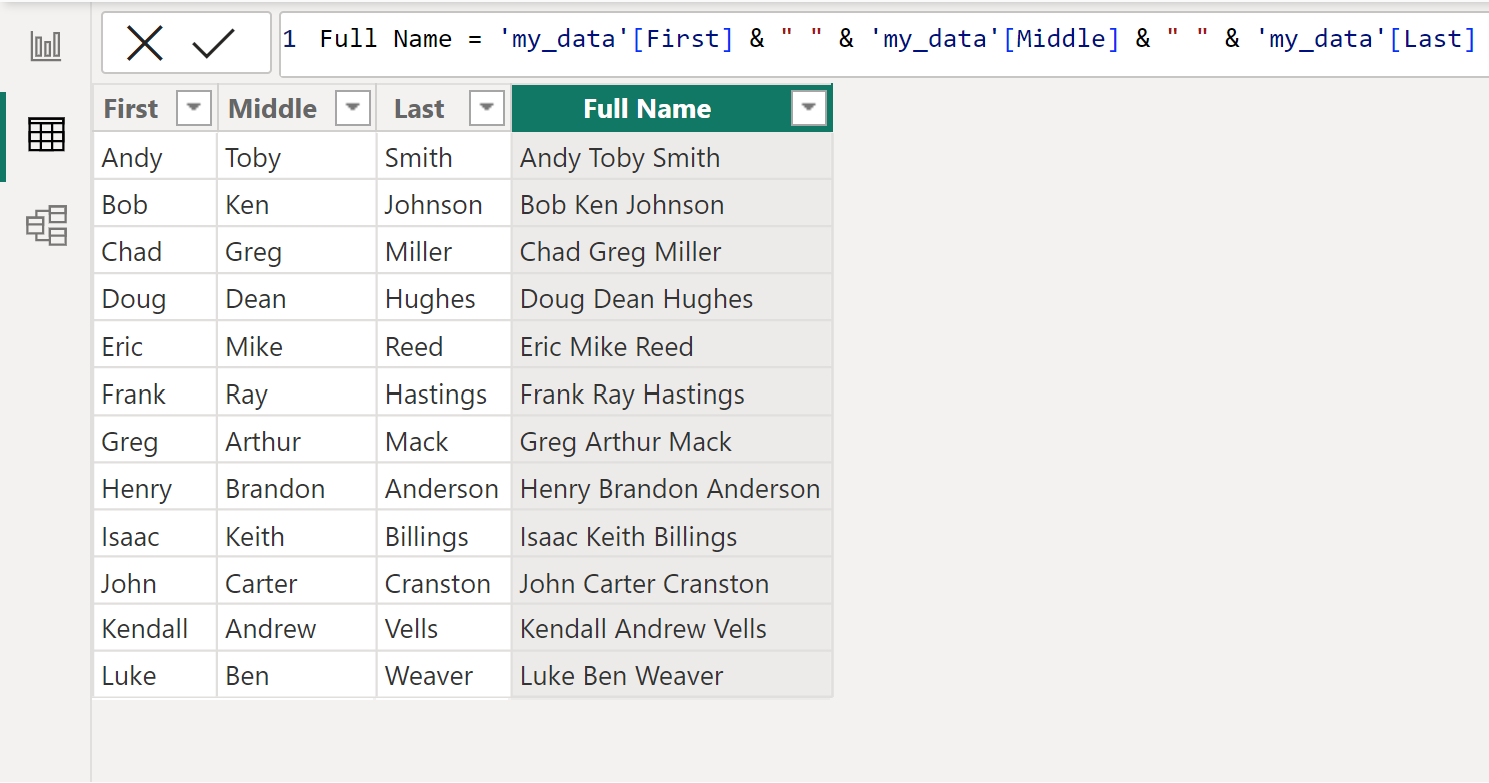Screen dimensions: 1489x783
Task: Click the cell 'Arthur' in Middle column
Action: 297,441
